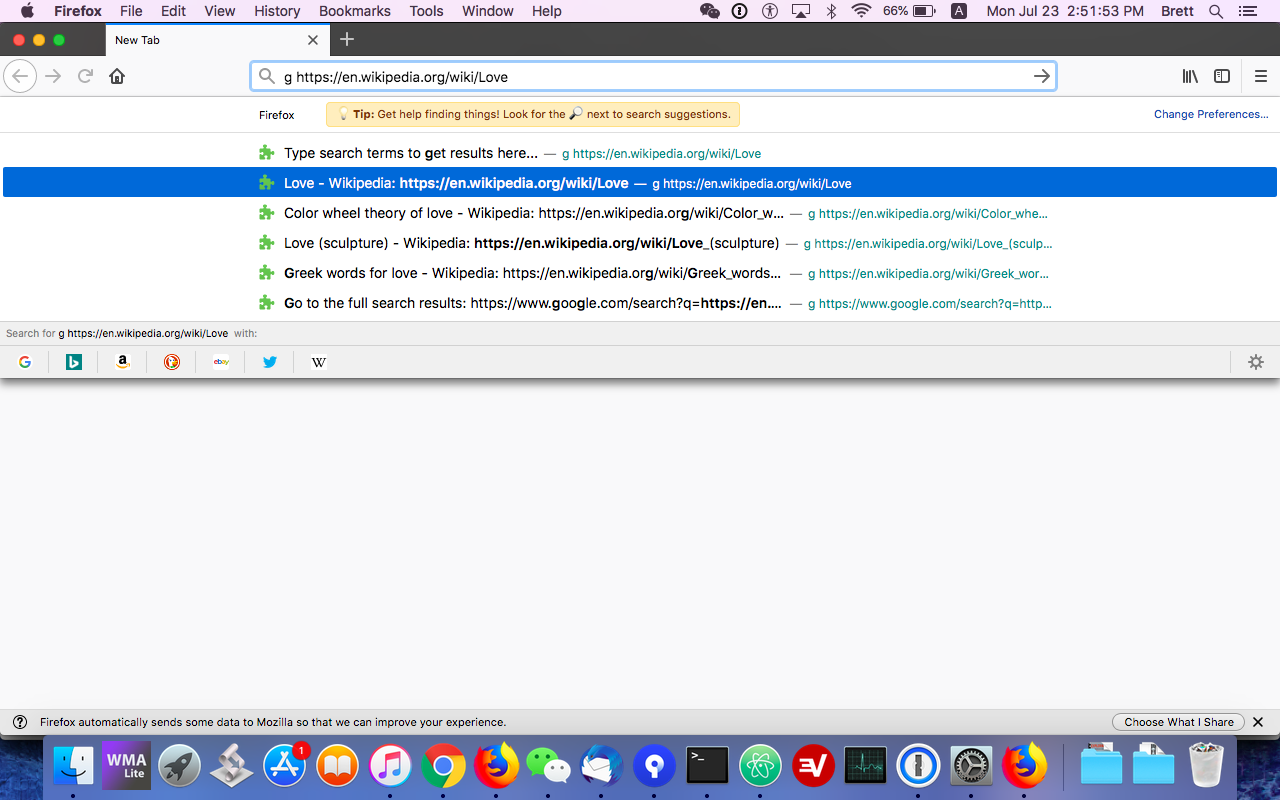Click the search suggestions tip banner
The height and width of the screenshot is (800, 1280).
[533, 114]
